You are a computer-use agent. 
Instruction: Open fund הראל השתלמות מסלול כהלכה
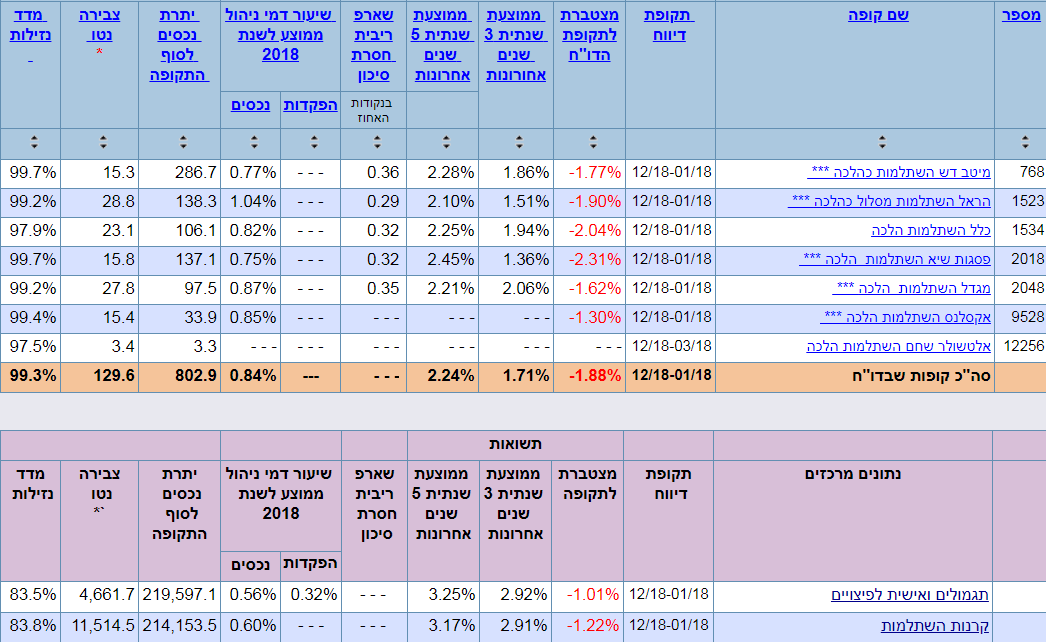point(889,202)
